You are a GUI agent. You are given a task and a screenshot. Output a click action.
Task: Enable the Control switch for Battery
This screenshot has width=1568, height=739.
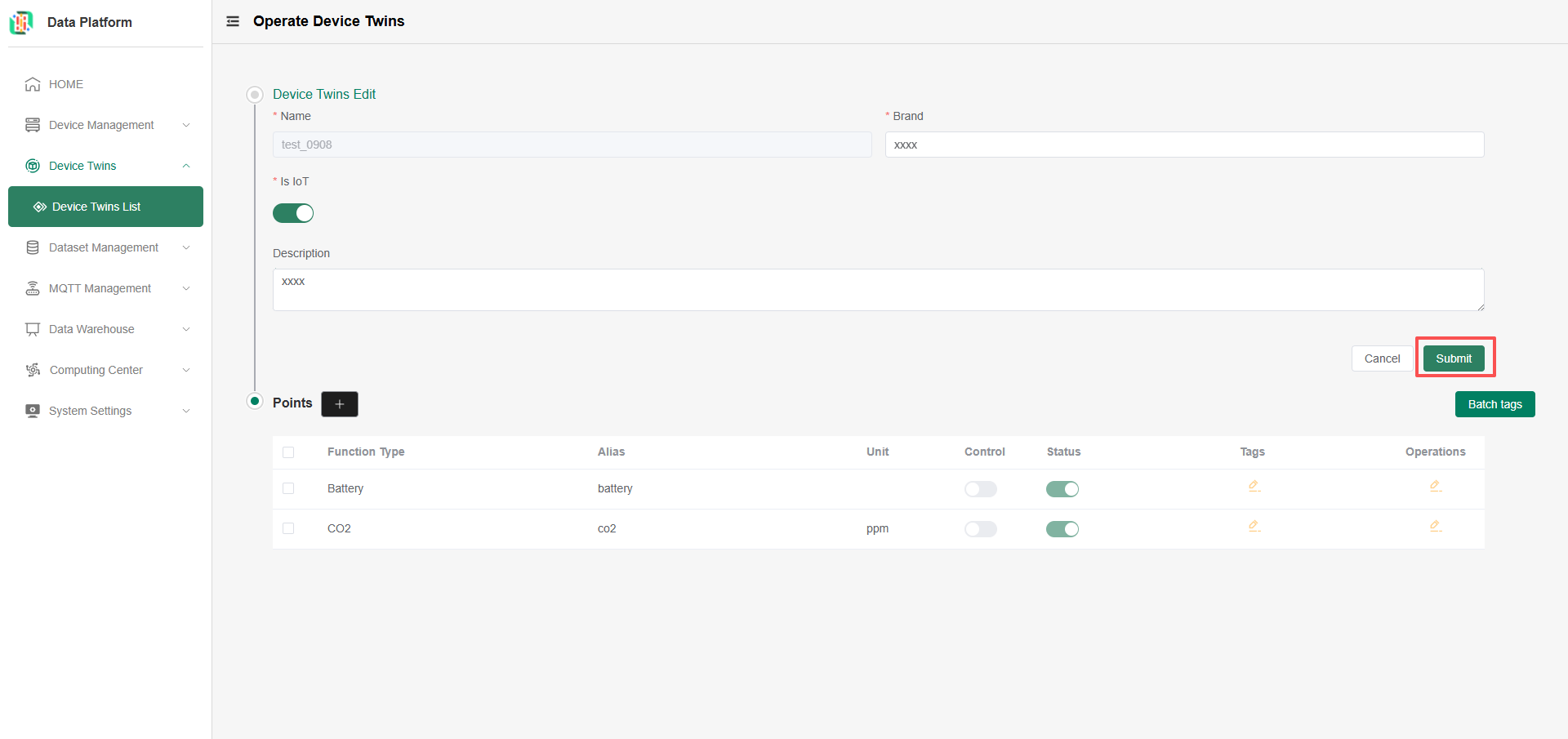pos(980,489)
